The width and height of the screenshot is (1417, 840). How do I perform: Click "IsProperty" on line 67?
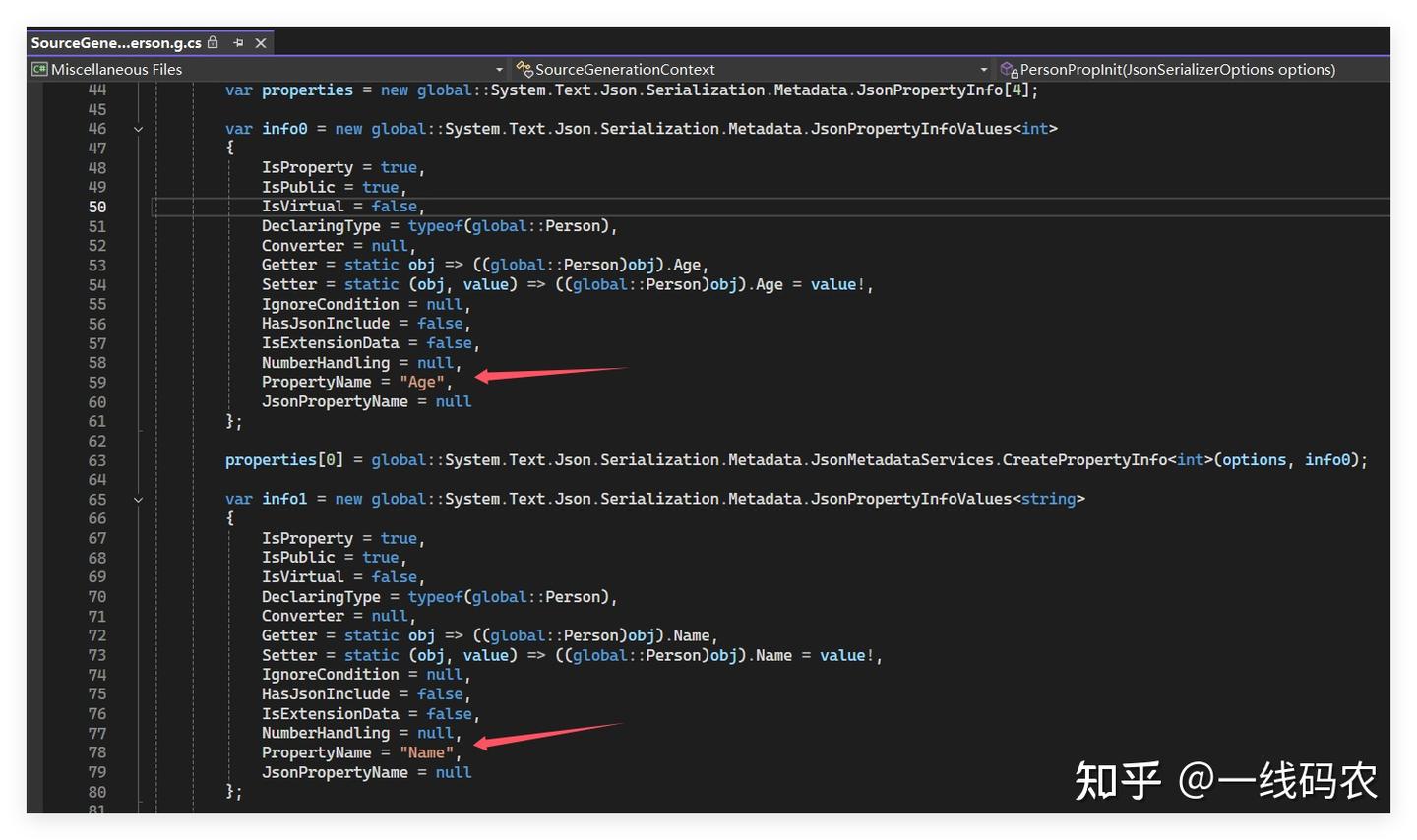[307, 539]
